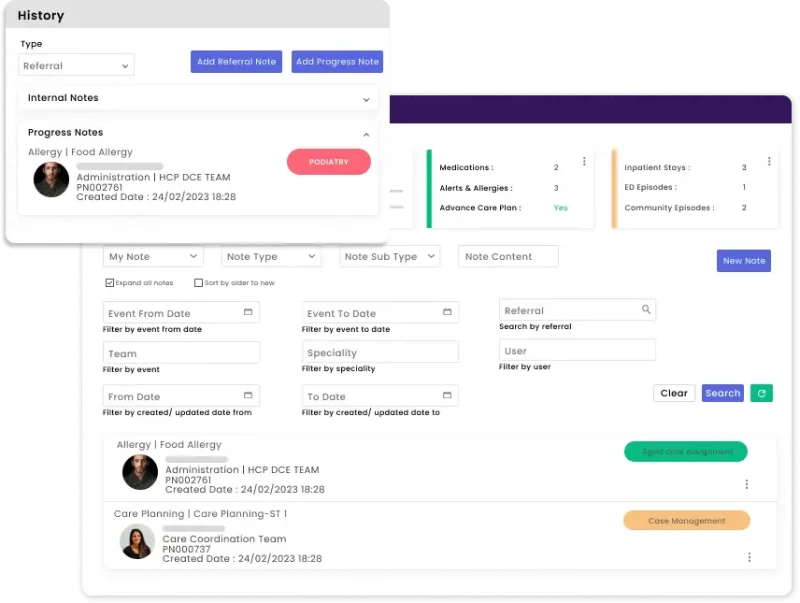This screenshot has height=603, width=800.
Task: Open the three-dot menu on the Care Planning note
Action: (747, 557)
